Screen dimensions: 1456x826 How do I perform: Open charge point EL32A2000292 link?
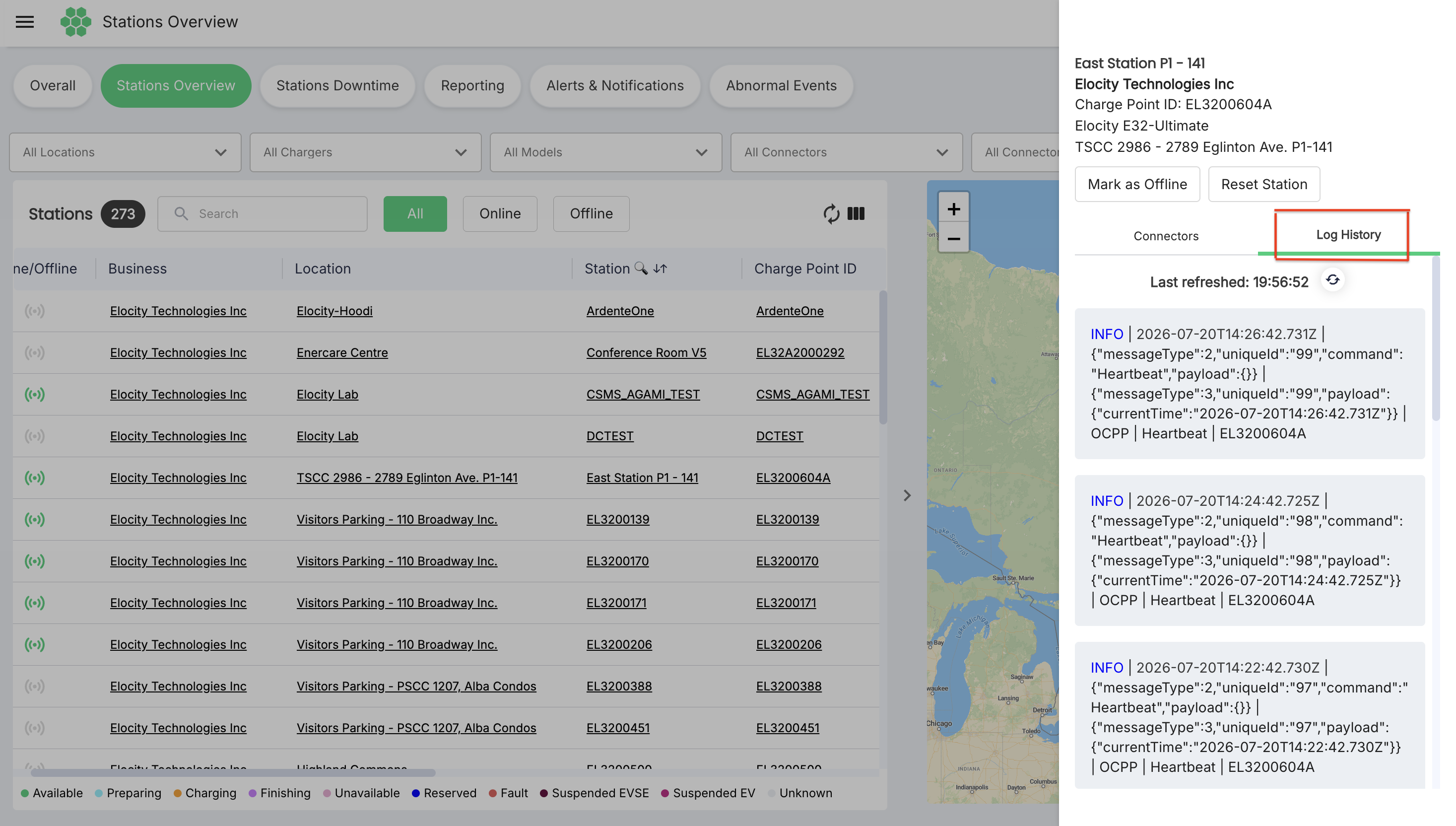coord(800,353)
